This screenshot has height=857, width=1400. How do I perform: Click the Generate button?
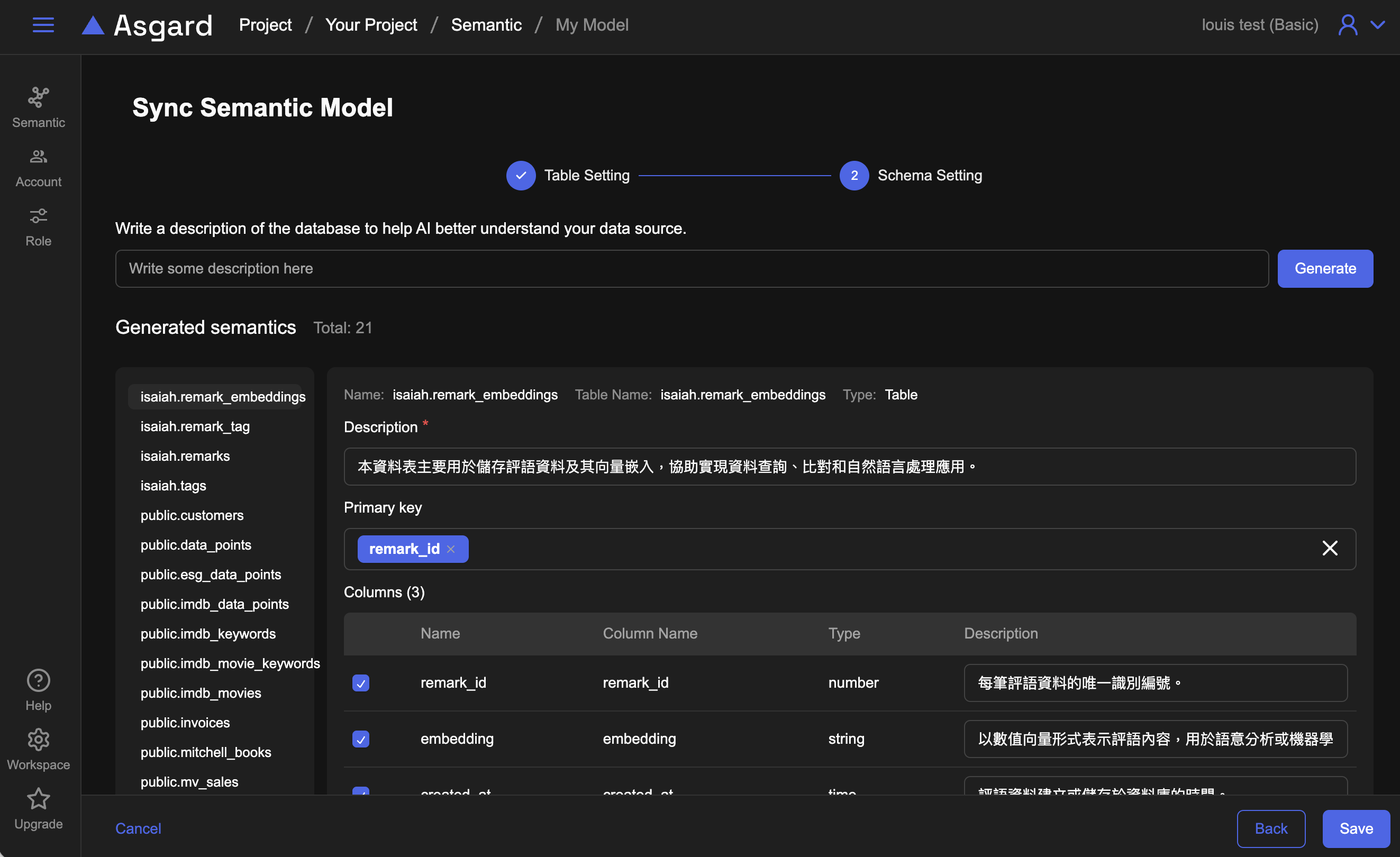(1324, 268)
